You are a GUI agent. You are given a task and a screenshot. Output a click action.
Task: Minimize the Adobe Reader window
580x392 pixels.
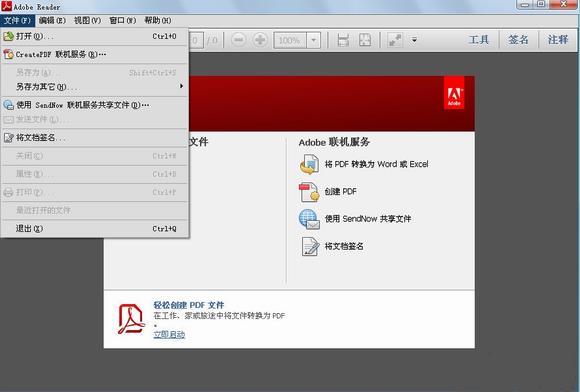[525, 5]
